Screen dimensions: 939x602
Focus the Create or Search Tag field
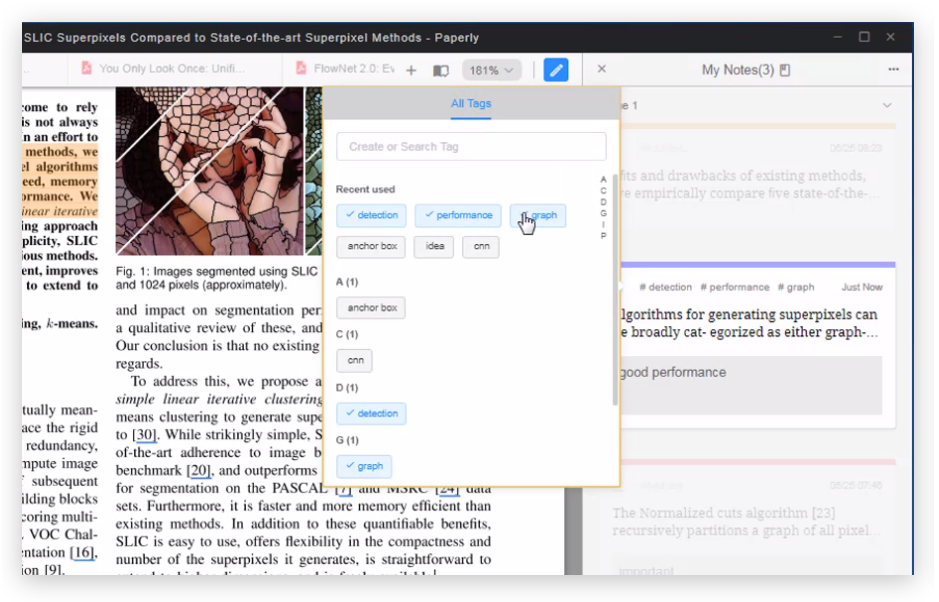[471, 147]
